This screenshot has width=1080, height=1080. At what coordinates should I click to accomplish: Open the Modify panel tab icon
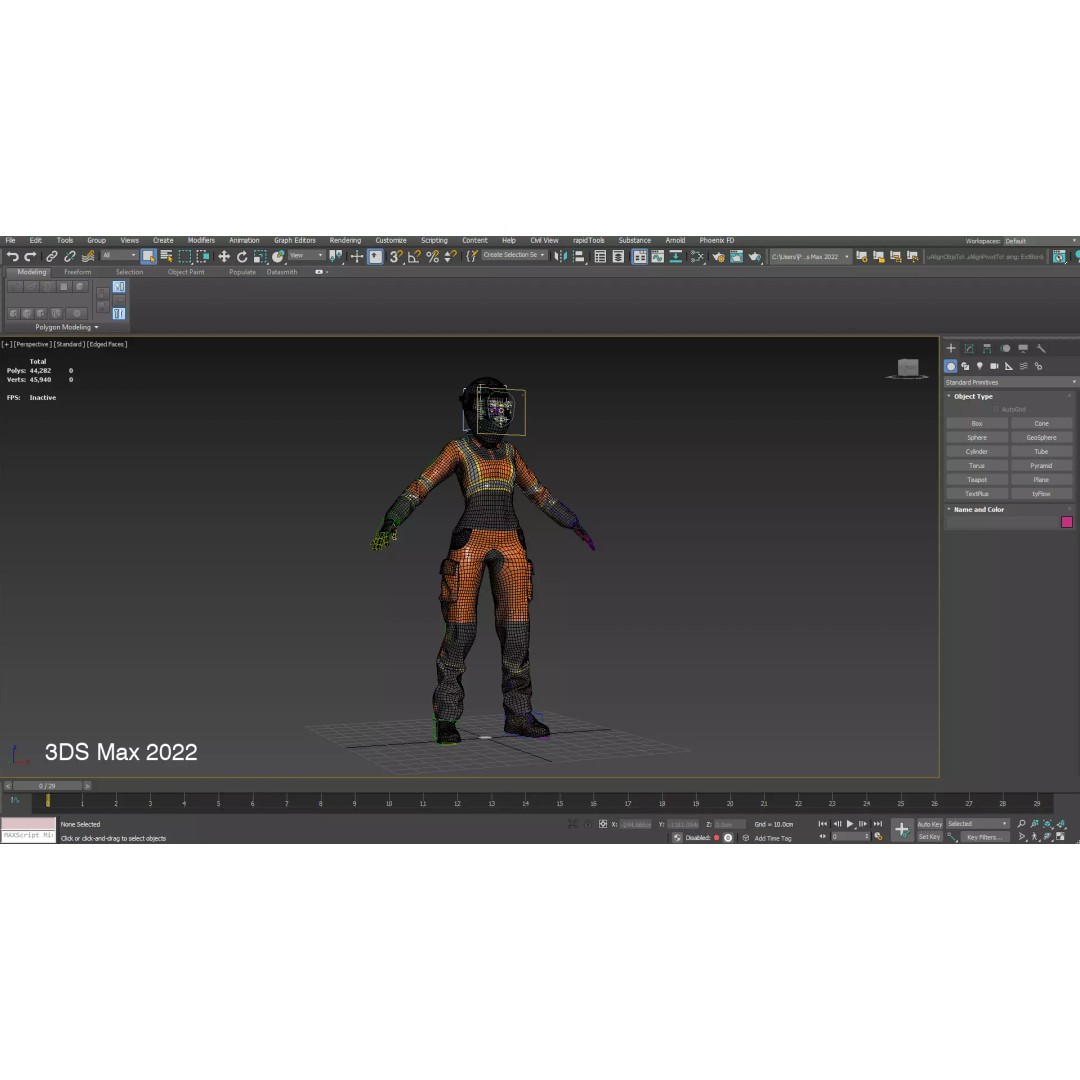[x=969, y=349]
